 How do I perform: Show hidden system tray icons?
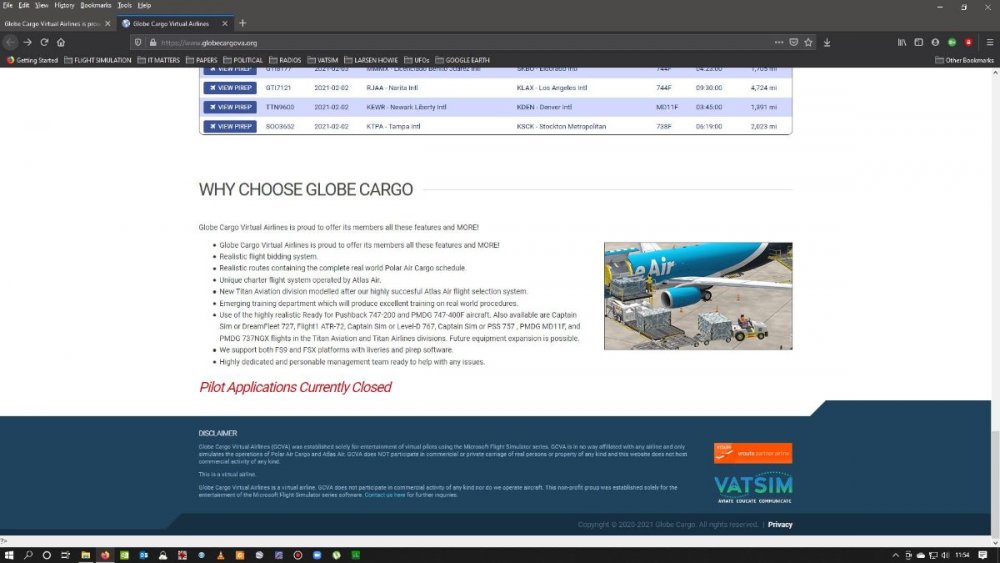coord(895,555)
